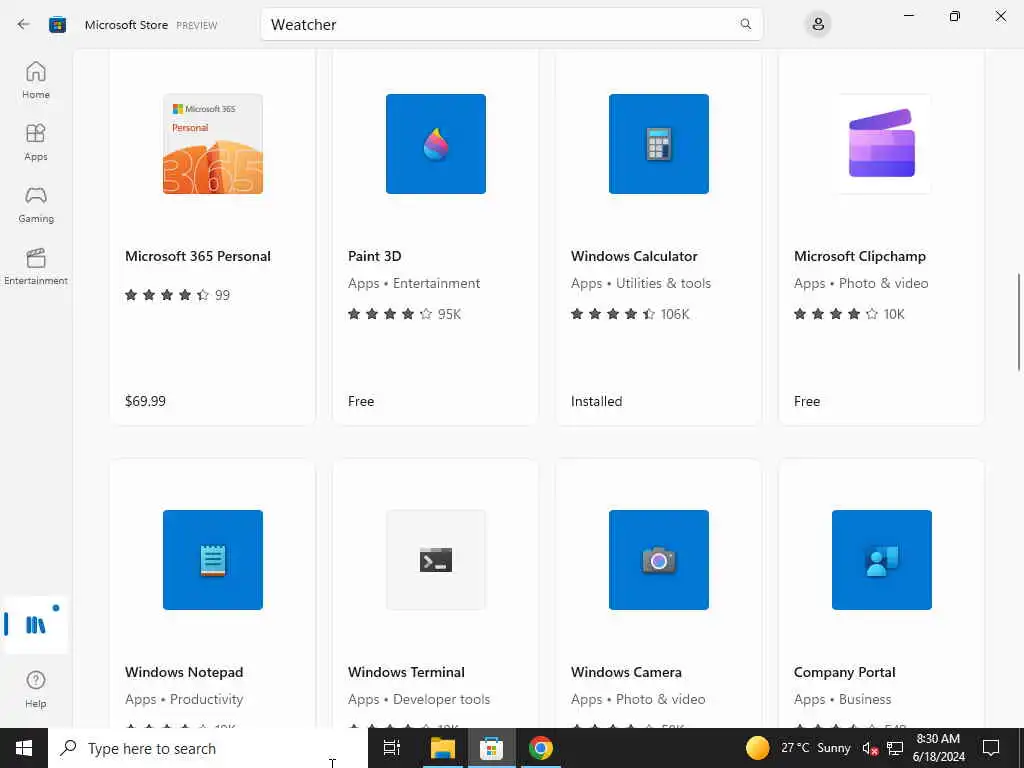
Task: Click the star rating of Paint 3D
Action: pyautogui.click(x=390, y=314)
